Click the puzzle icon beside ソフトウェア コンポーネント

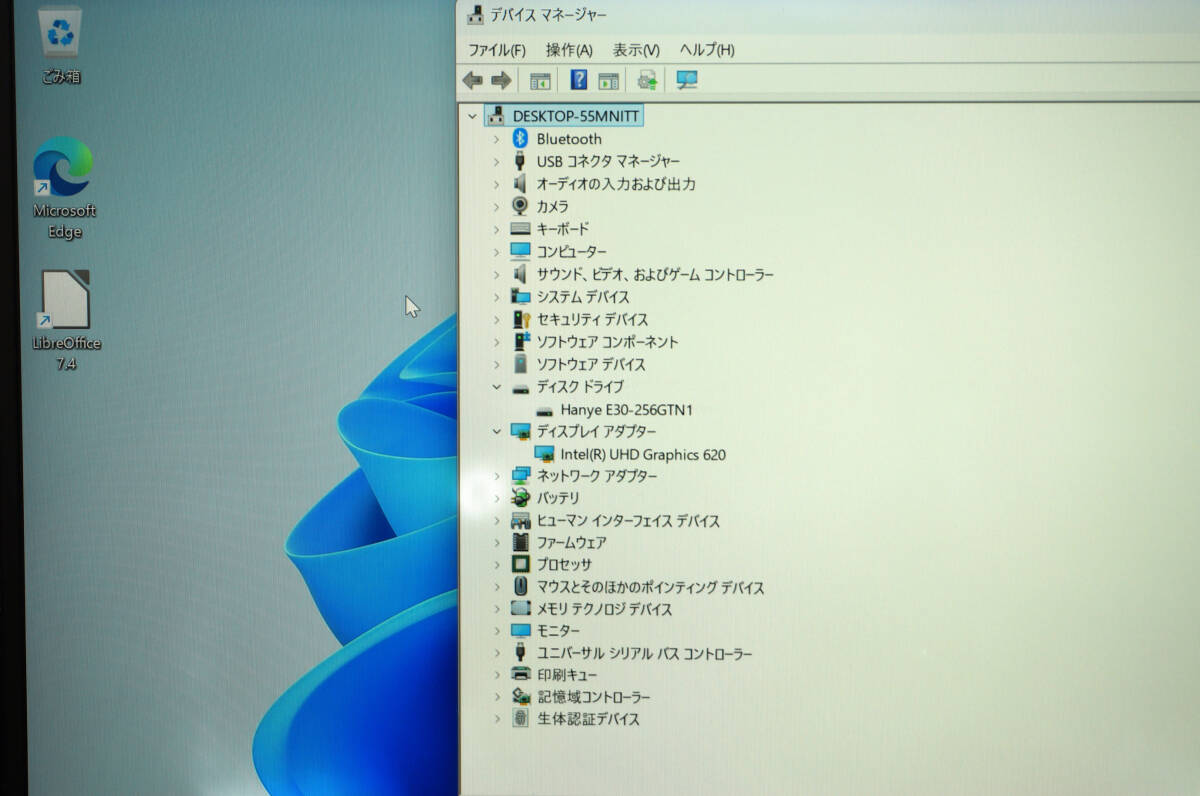[520, 342]
